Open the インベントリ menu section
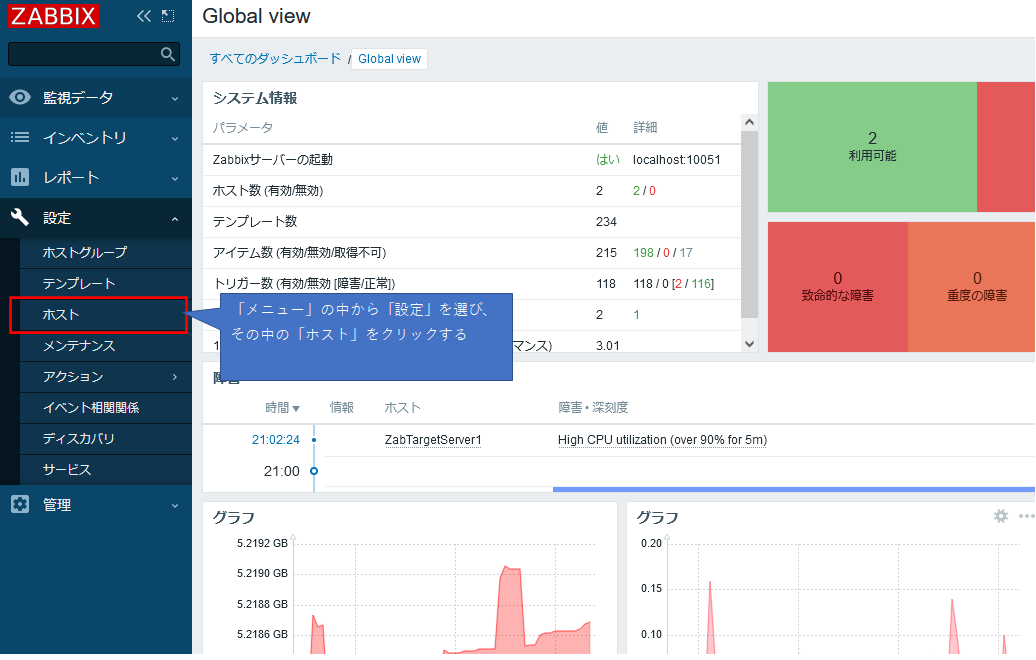This screenshot has height=660, width=1036. click(96, 137)
